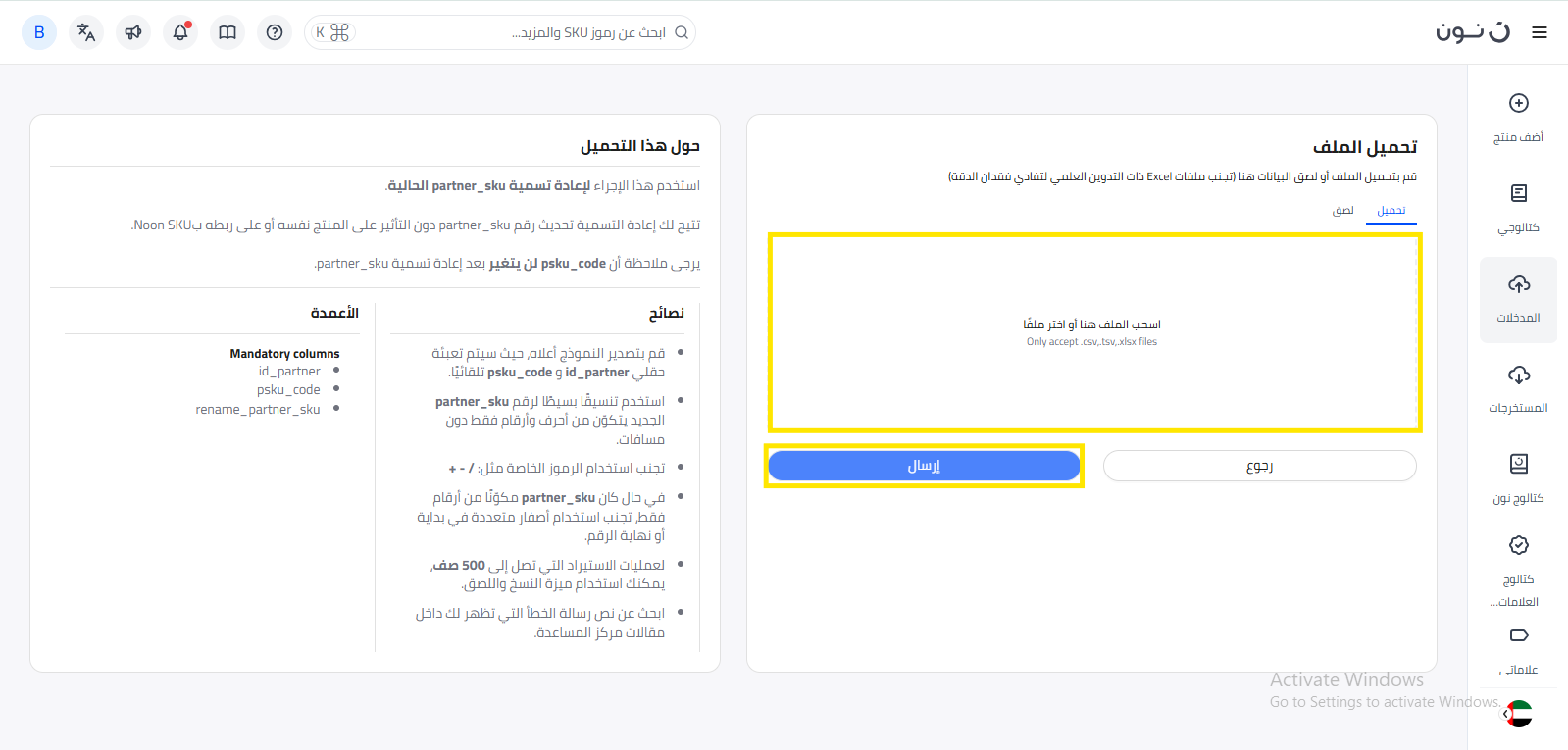Screen dimensions: 1568x750
Task: Click the hamburger menu icon
Action: [x=1540, y=32]
